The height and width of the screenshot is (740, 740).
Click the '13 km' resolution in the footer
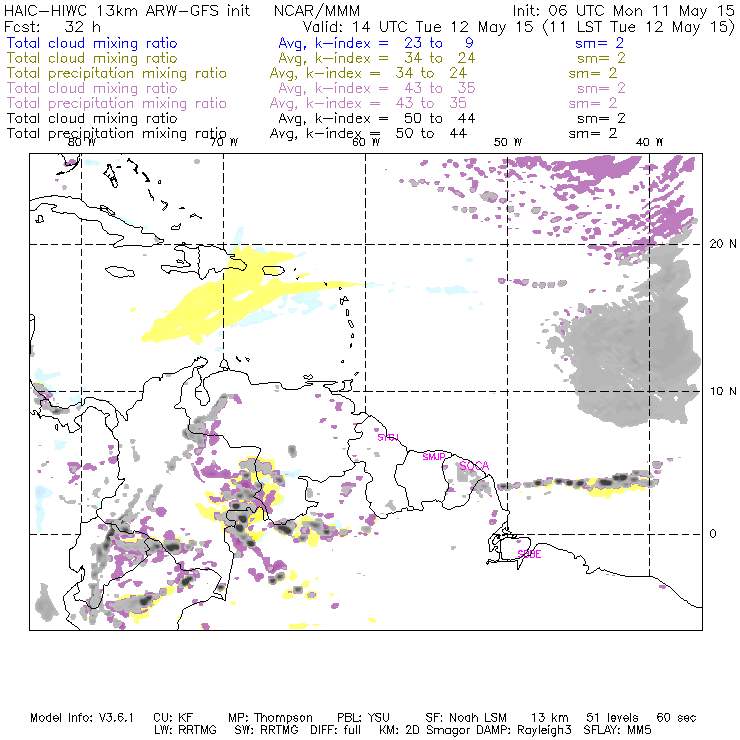pyautogui.click(x=550, y=718)
